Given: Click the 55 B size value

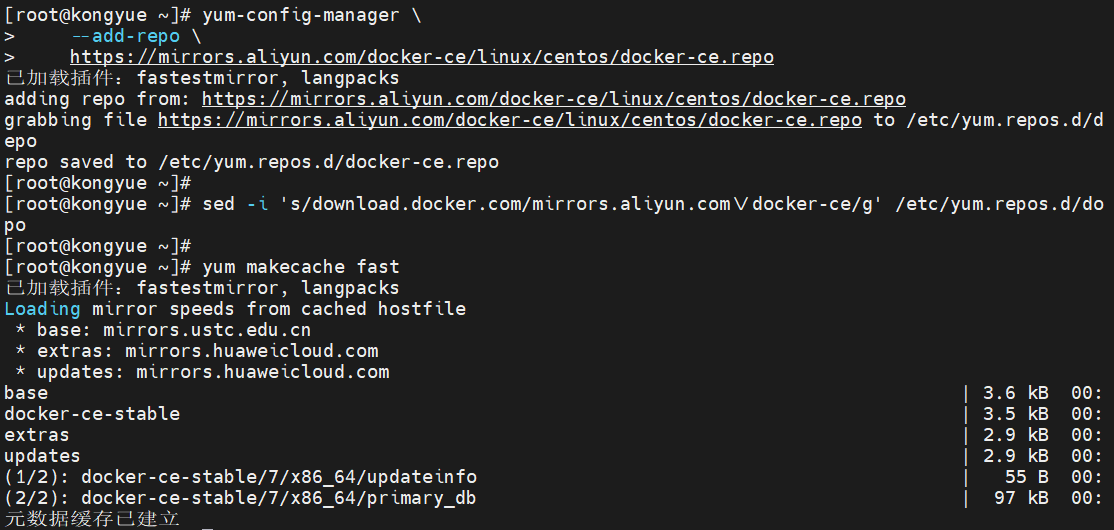Looking at the screenshot, I should coord(1027,477).
